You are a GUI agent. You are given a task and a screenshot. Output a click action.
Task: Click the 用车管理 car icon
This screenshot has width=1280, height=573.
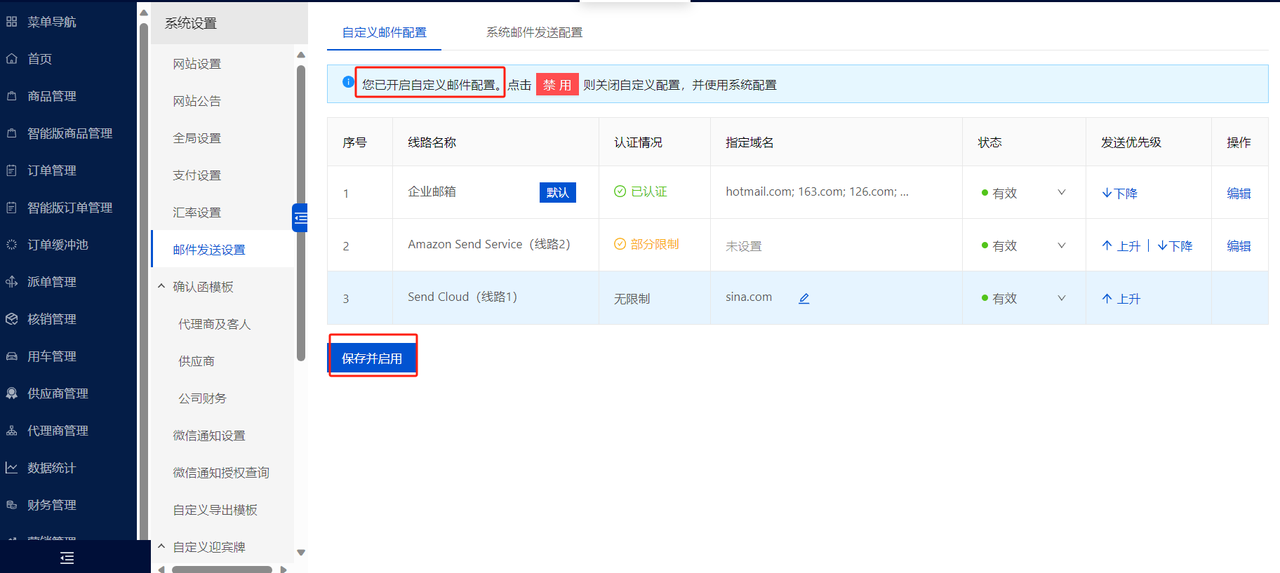(12, 357)
